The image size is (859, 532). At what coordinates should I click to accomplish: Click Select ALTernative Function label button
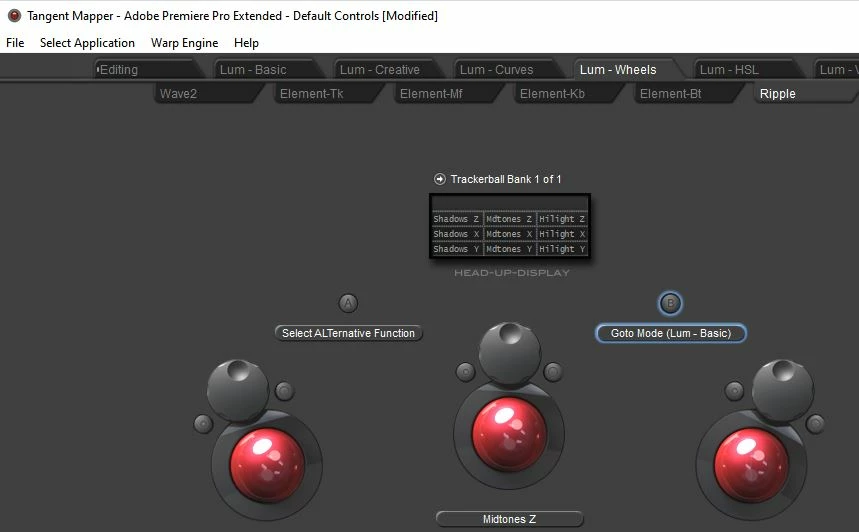coord(348,333)
